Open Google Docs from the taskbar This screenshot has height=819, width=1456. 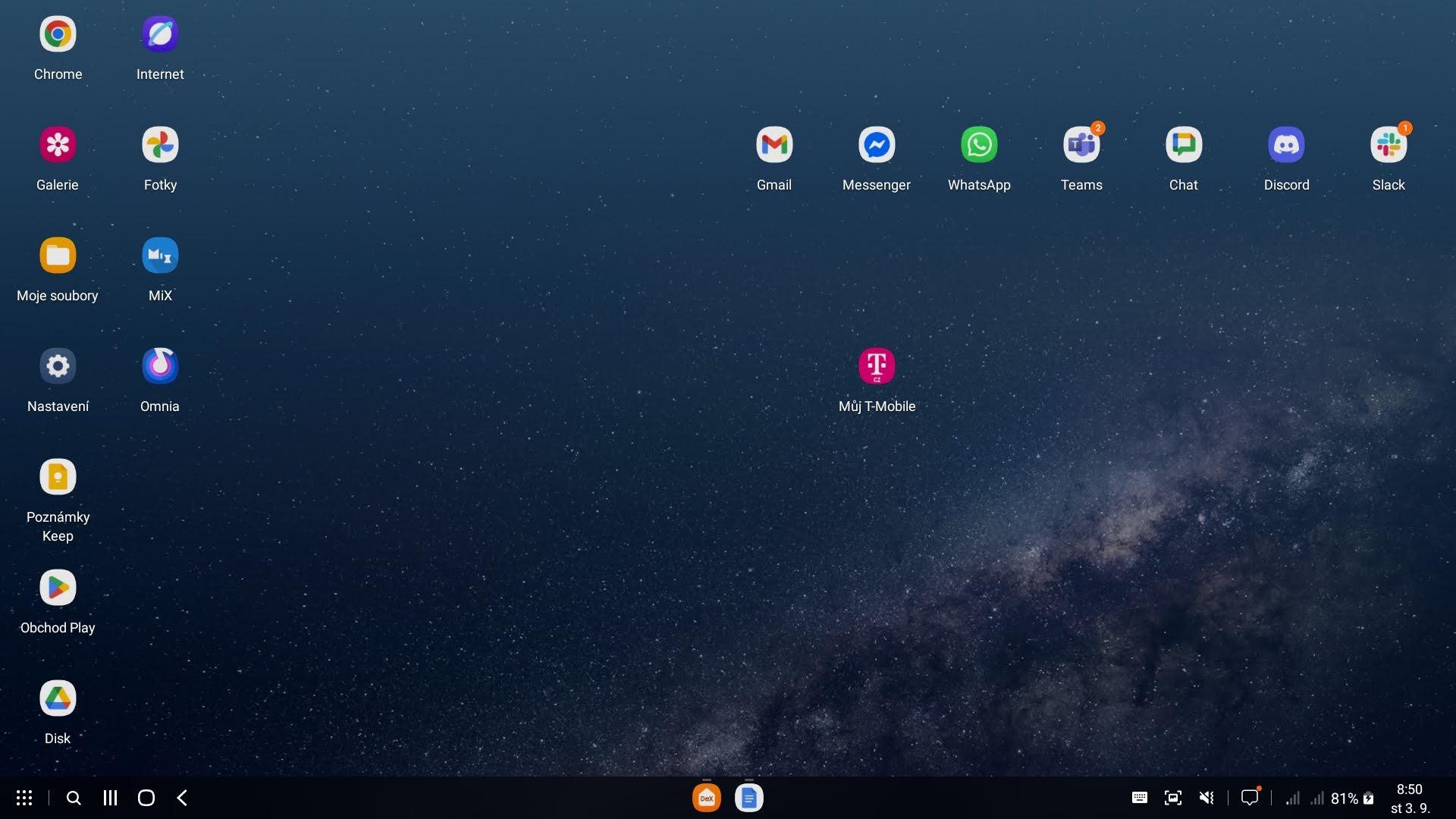coord(749,798)
